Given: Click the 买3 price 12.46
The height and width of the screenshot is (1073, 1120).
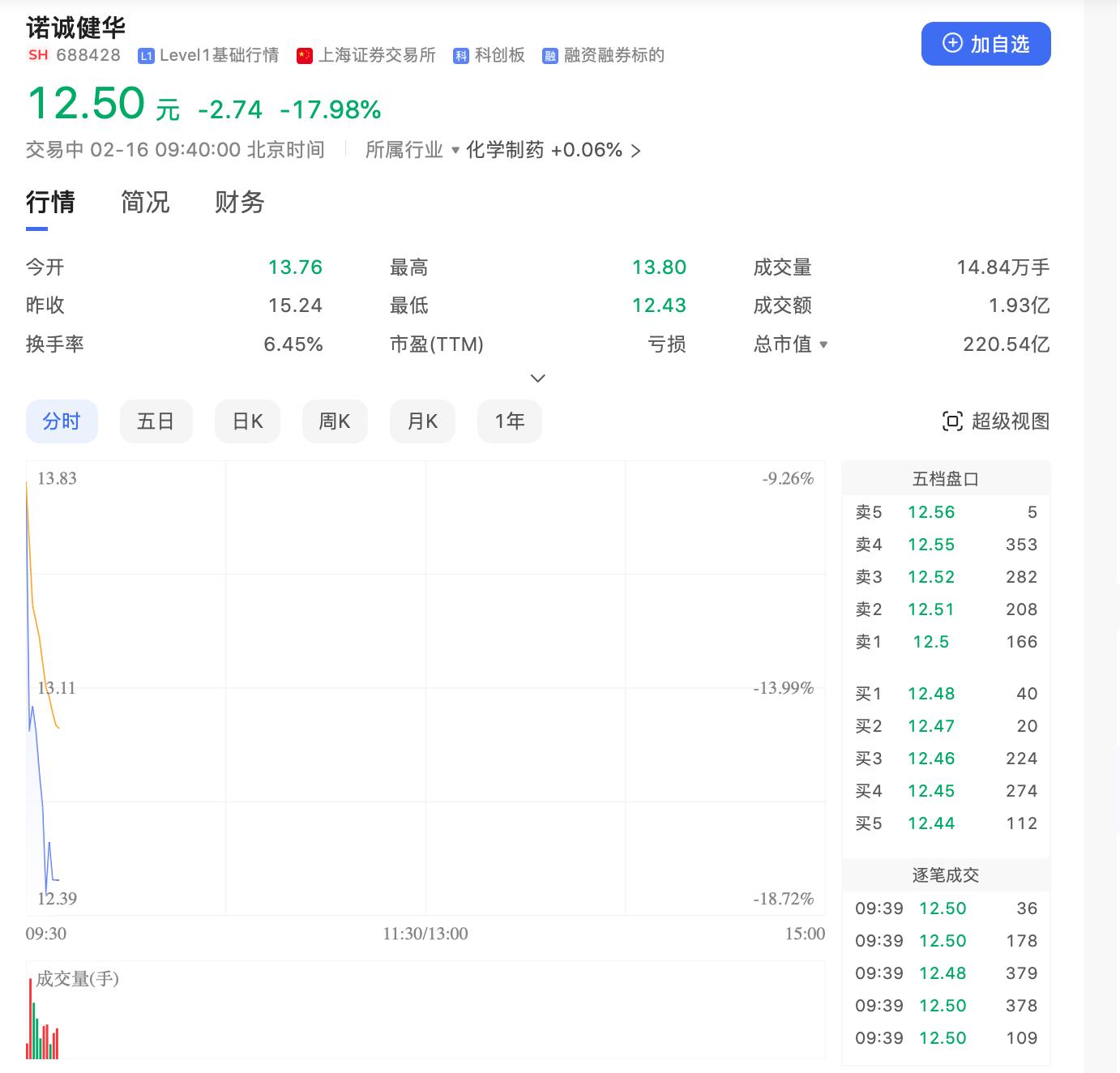Looking at the screenshot, I should click(931, 759).
